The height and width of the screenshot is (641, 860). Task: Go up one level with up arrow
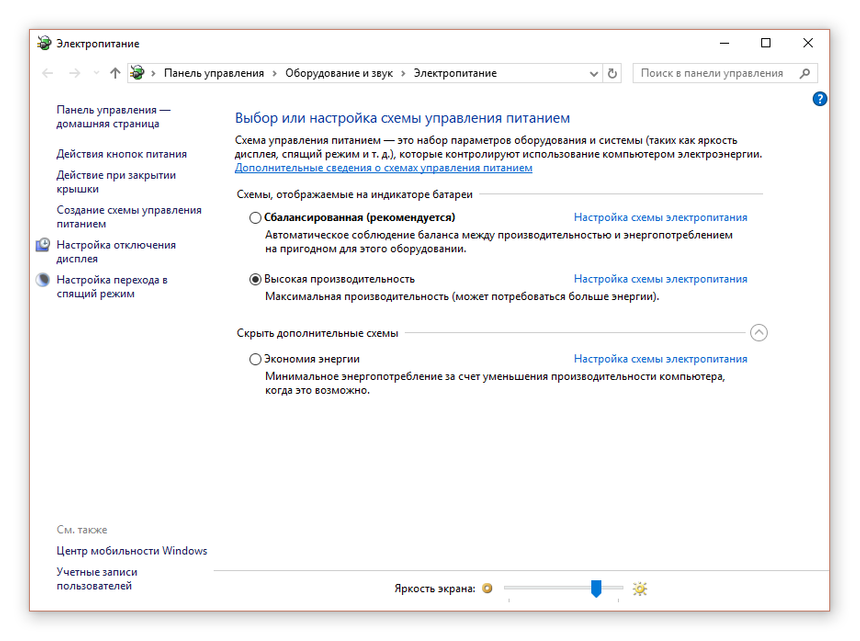115,73
